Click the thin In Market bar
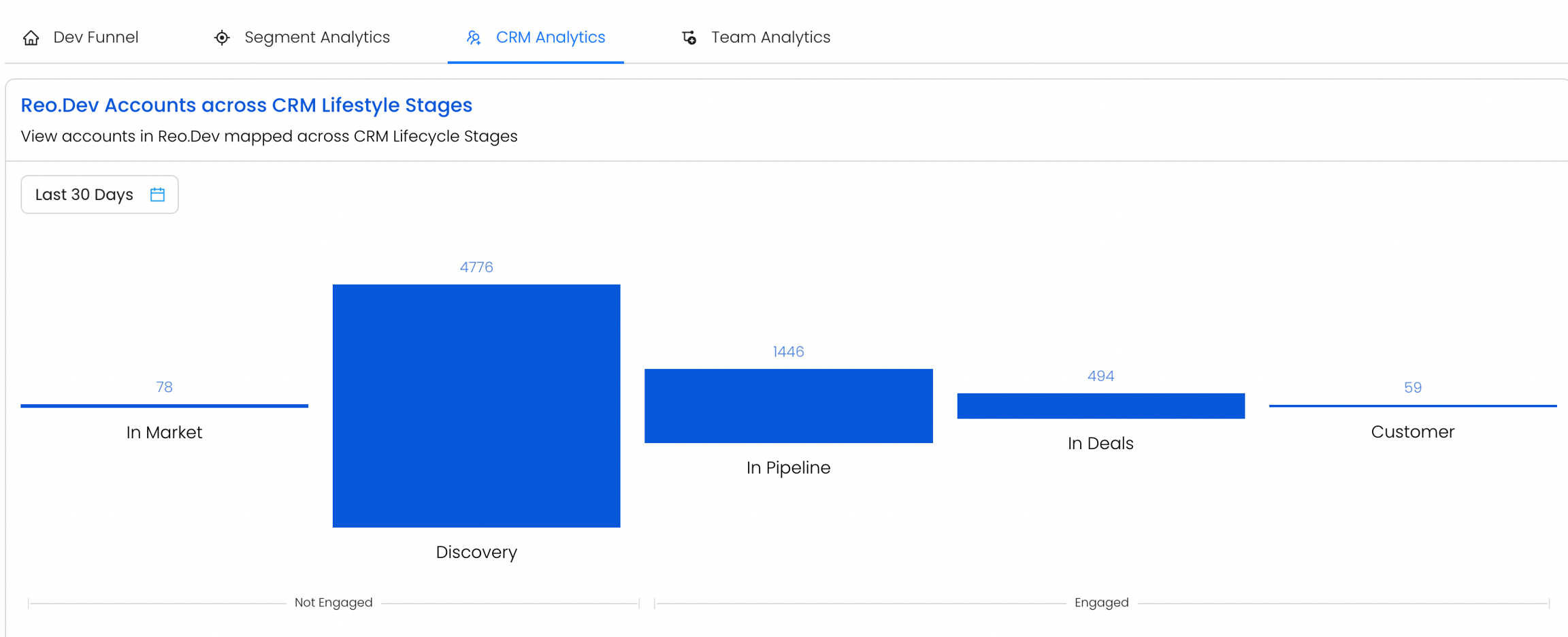The height and width of the screenshot is (637, 1568). point(164,406)
